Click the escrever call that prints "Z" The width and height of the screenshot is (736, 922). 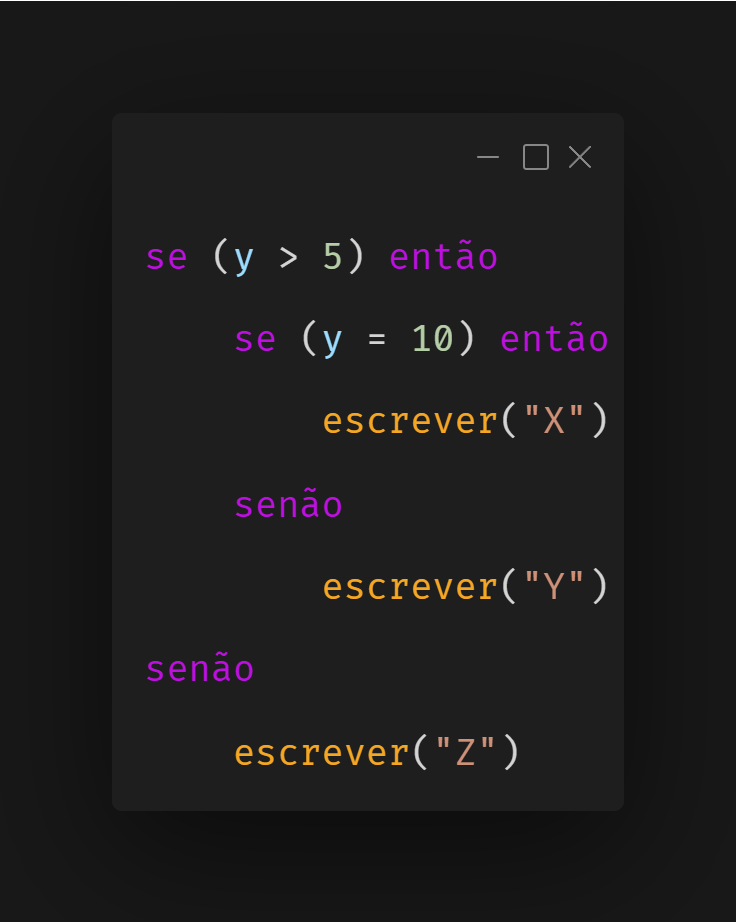click(322, 752)
